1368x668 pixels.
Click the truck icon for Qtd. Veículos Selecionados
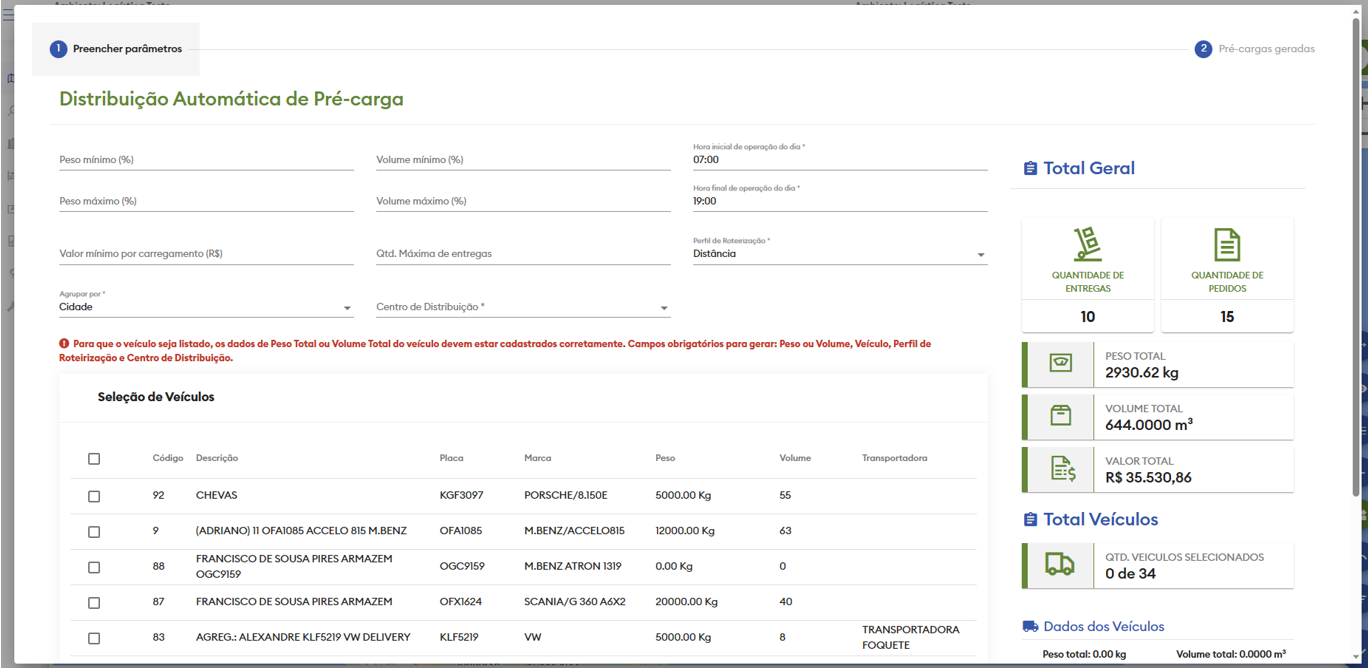[1059, 565]
